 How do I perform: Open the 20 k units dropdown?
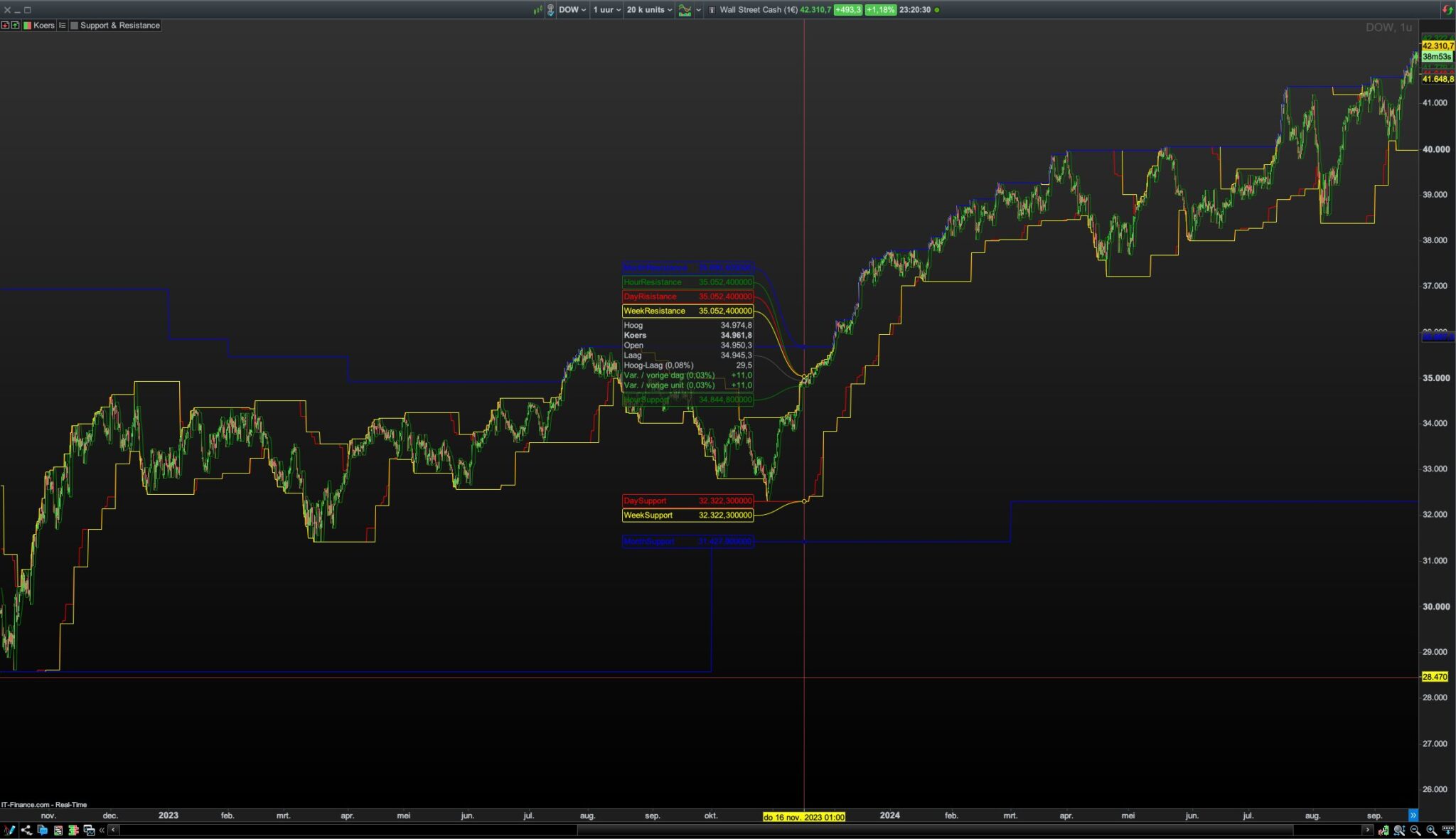click(648, 10)
